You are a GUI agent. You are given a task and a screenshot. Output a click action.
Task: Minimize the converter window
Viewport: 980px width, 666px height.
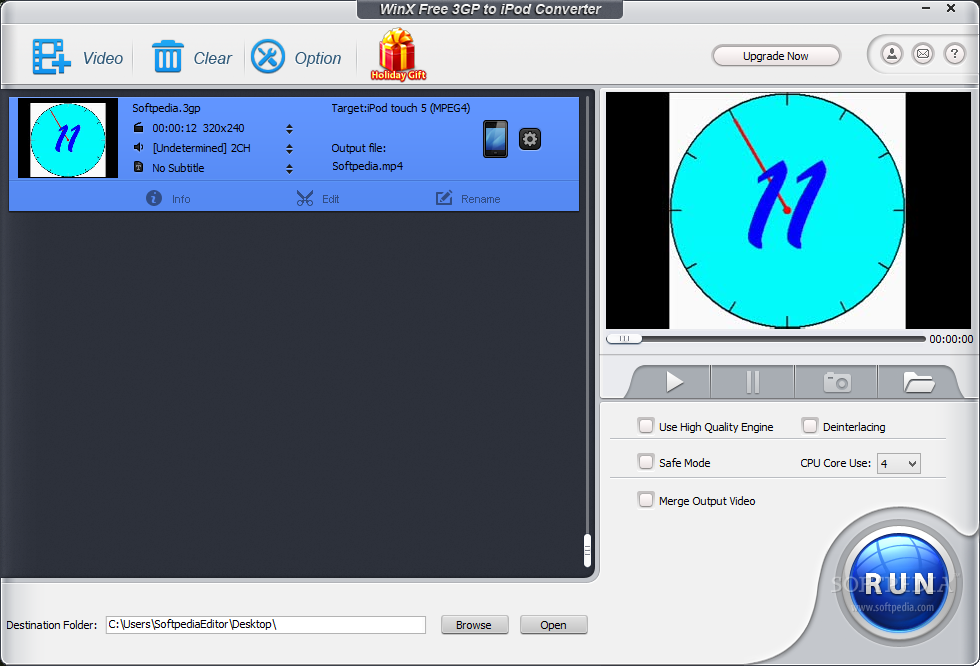[x=926, y=8]
